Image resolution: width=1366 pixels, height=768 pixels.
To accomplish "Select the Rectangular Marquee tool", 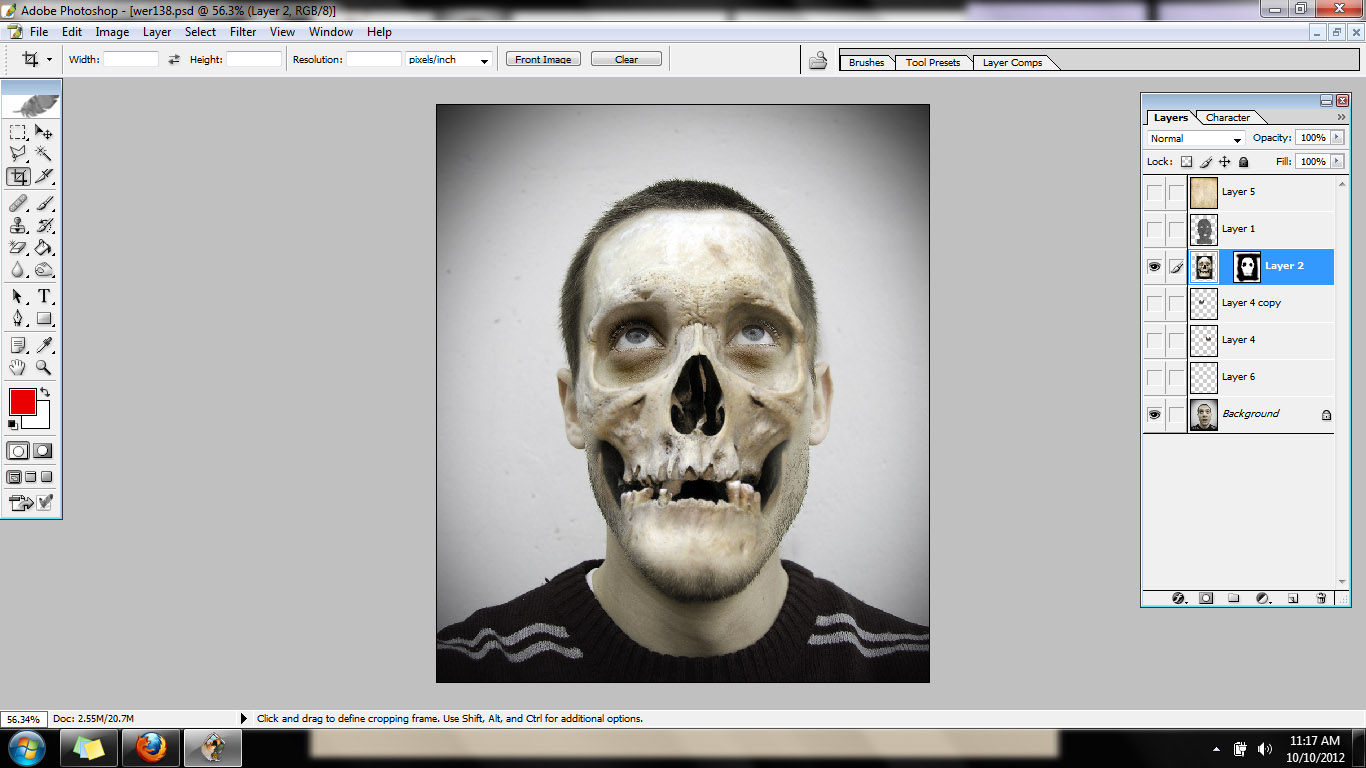I will point(18,132).
